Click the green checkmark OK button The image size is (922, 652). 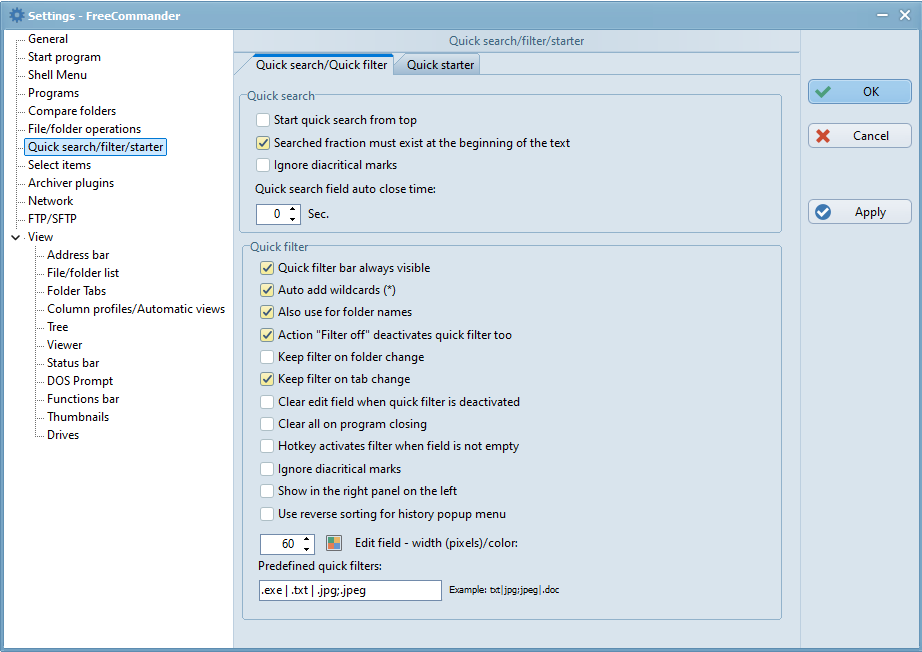click(x=859, y=92)
